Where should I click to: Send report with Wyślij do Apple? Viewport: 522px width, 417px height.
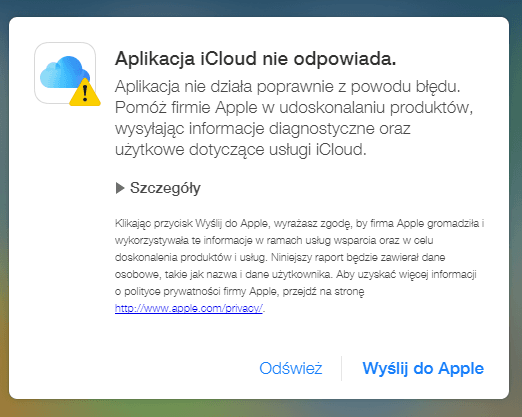(423, 368)
